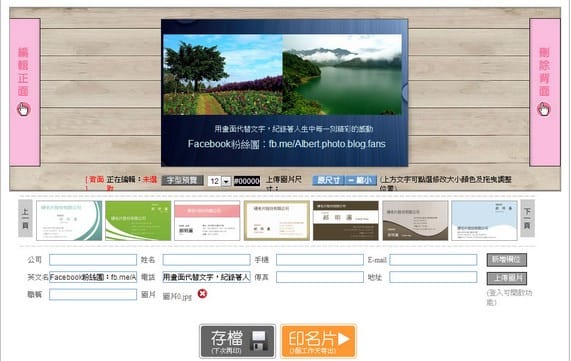Select the pink header card template

(x=207, y=220)
